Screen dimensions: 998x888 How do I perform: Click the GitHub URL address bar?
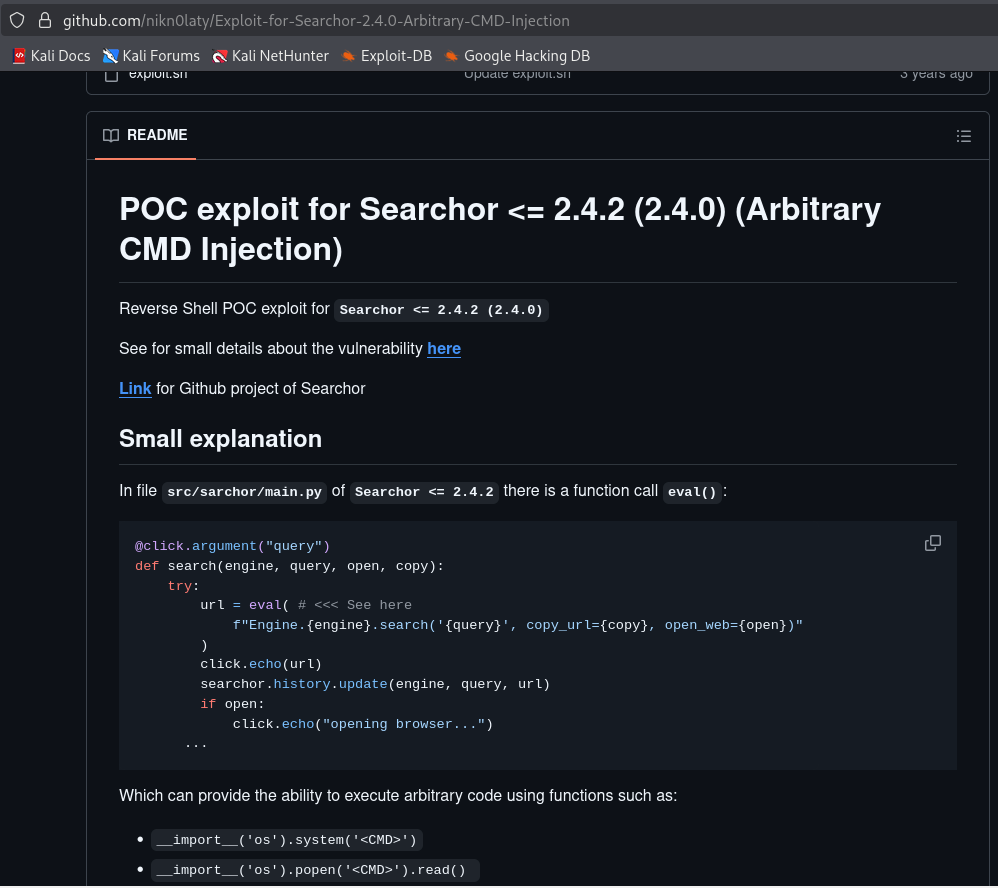[316, 20]
